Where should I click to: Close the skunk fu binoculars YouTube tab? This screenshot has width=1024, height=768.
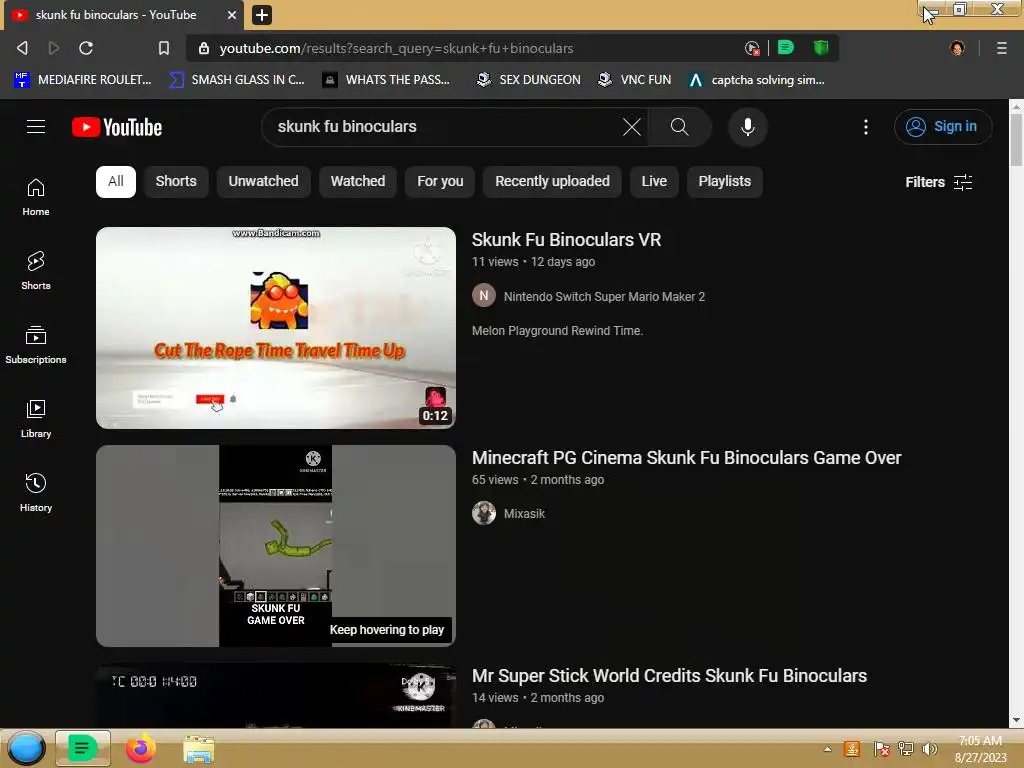232,14
